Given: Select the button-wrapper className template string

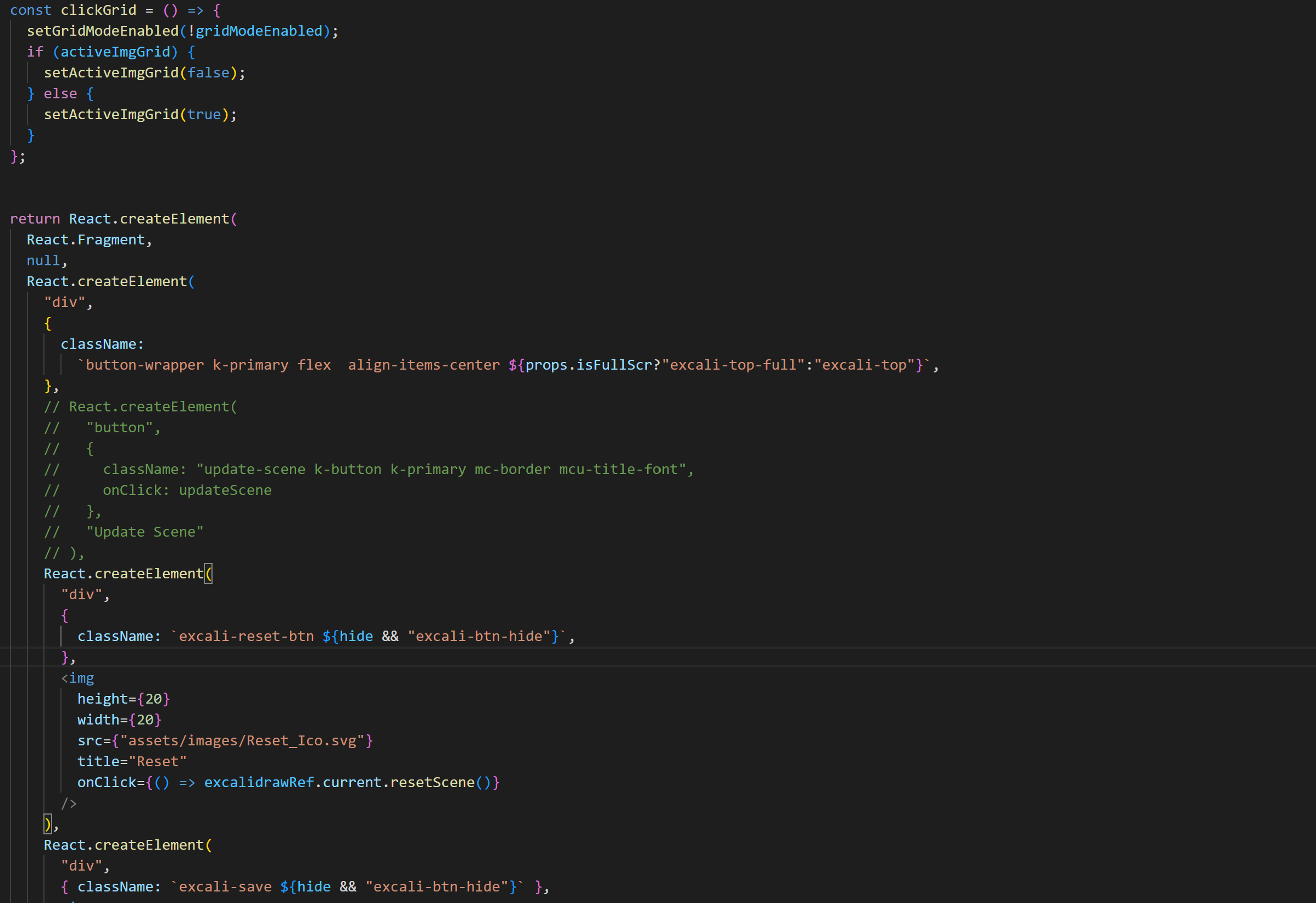Looking at the screenshot, I should point(146,365).
